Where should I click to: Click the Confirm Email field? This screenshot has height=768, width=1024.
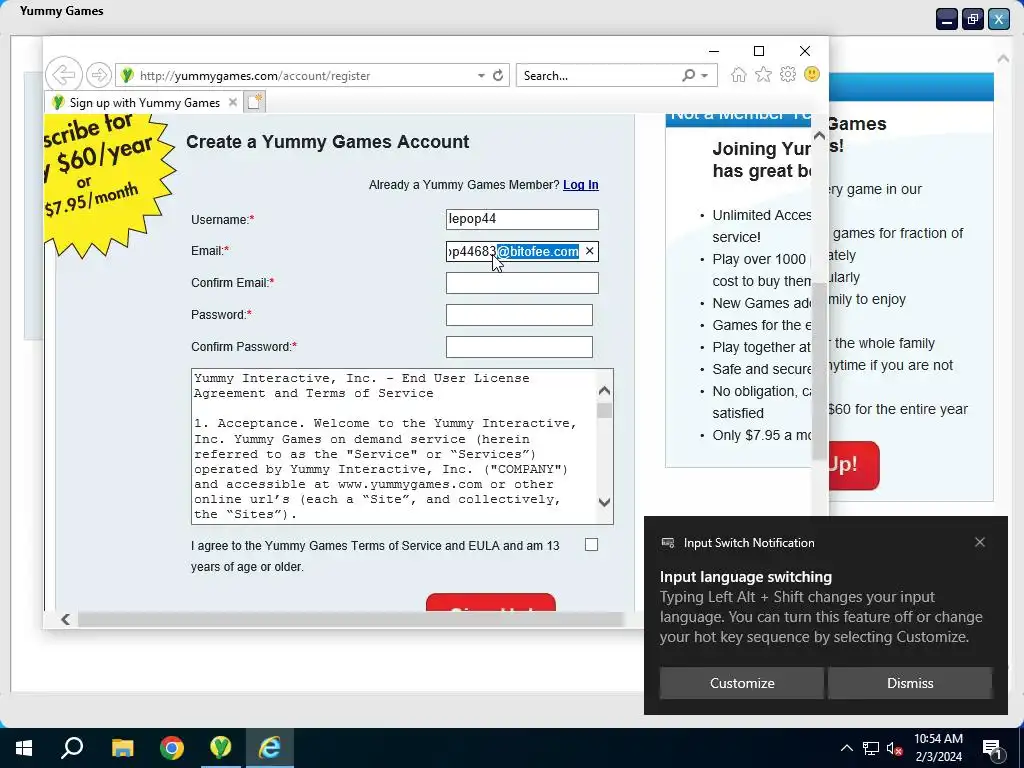tap(522, 283)
